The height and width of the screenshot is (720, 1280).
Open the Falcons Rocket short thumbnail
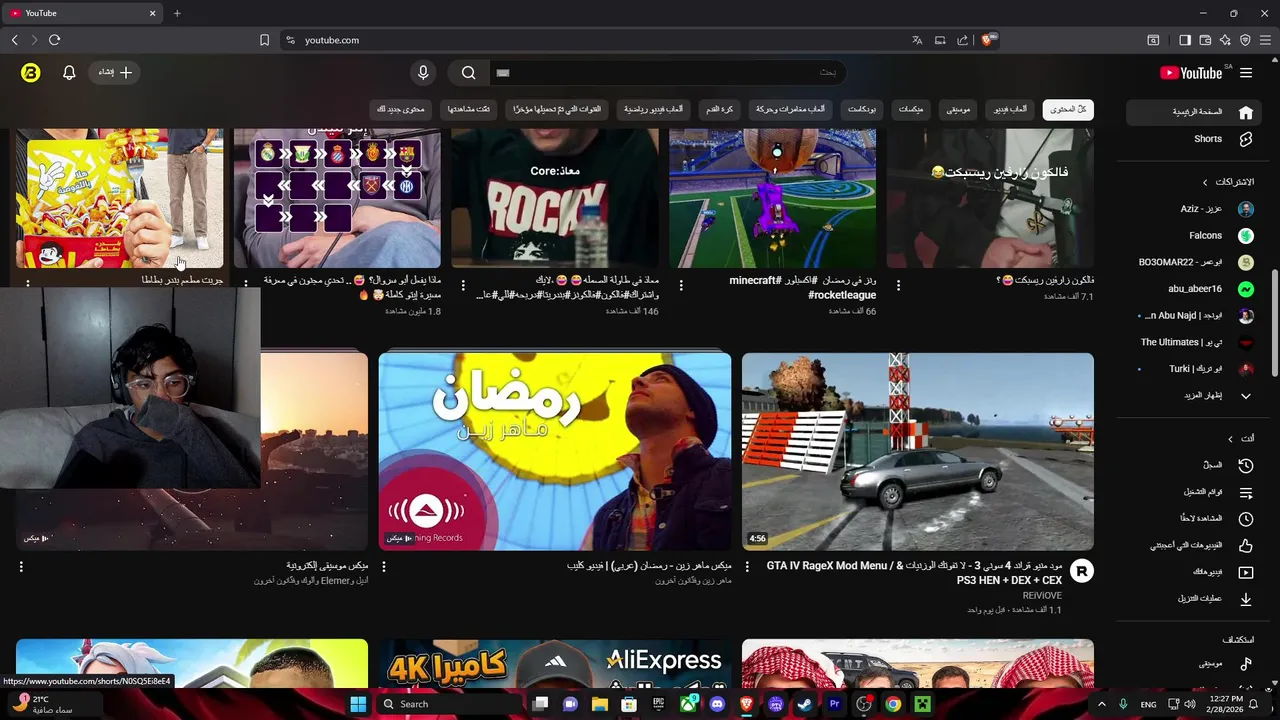[990, 198]
